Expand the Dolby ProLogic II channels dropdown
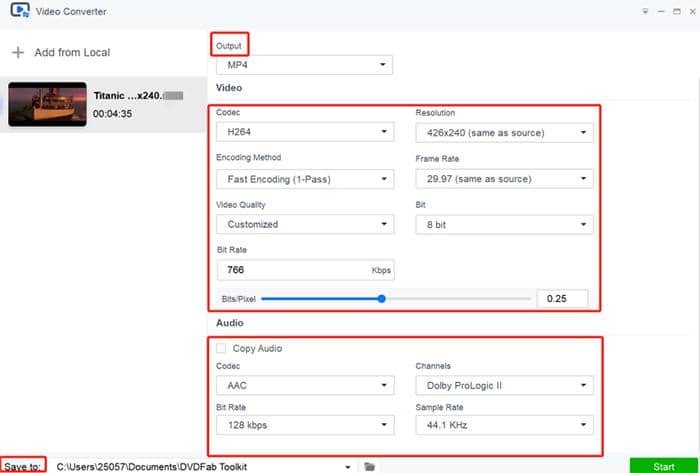This screenshot has height=473, width=700. tap(504, 386)
